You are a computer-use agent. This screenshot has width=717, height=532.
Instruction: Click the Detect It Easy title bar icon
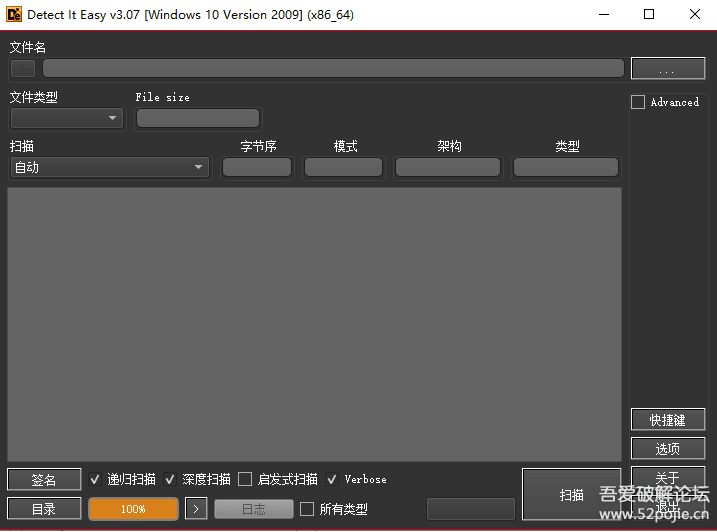coord(14,15)
